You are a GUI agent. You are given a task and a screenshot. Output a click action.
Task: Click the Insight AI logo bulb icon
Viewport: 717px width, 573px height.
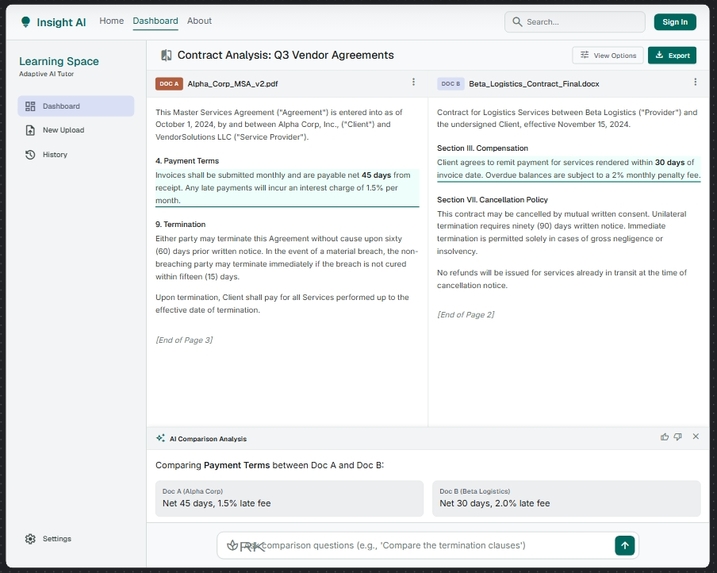click(26, 21)
